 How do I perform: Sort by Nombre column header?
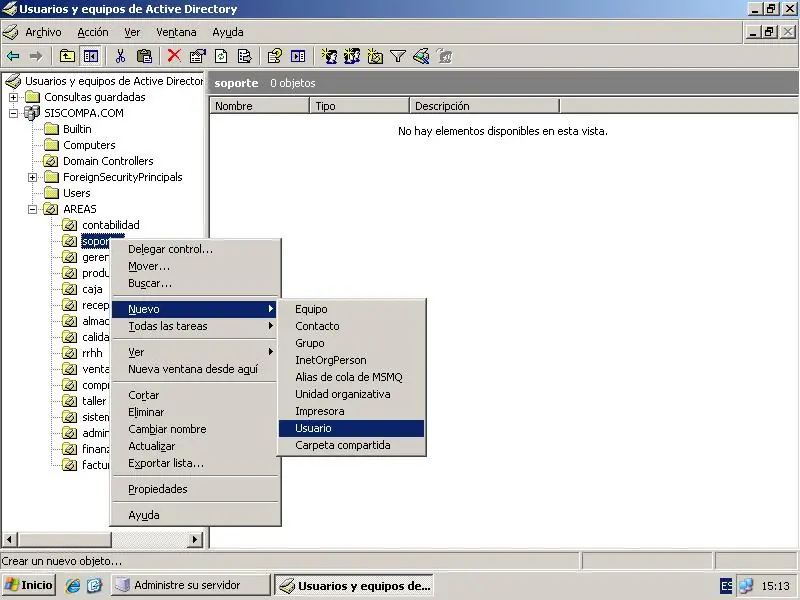pos(259,106)
